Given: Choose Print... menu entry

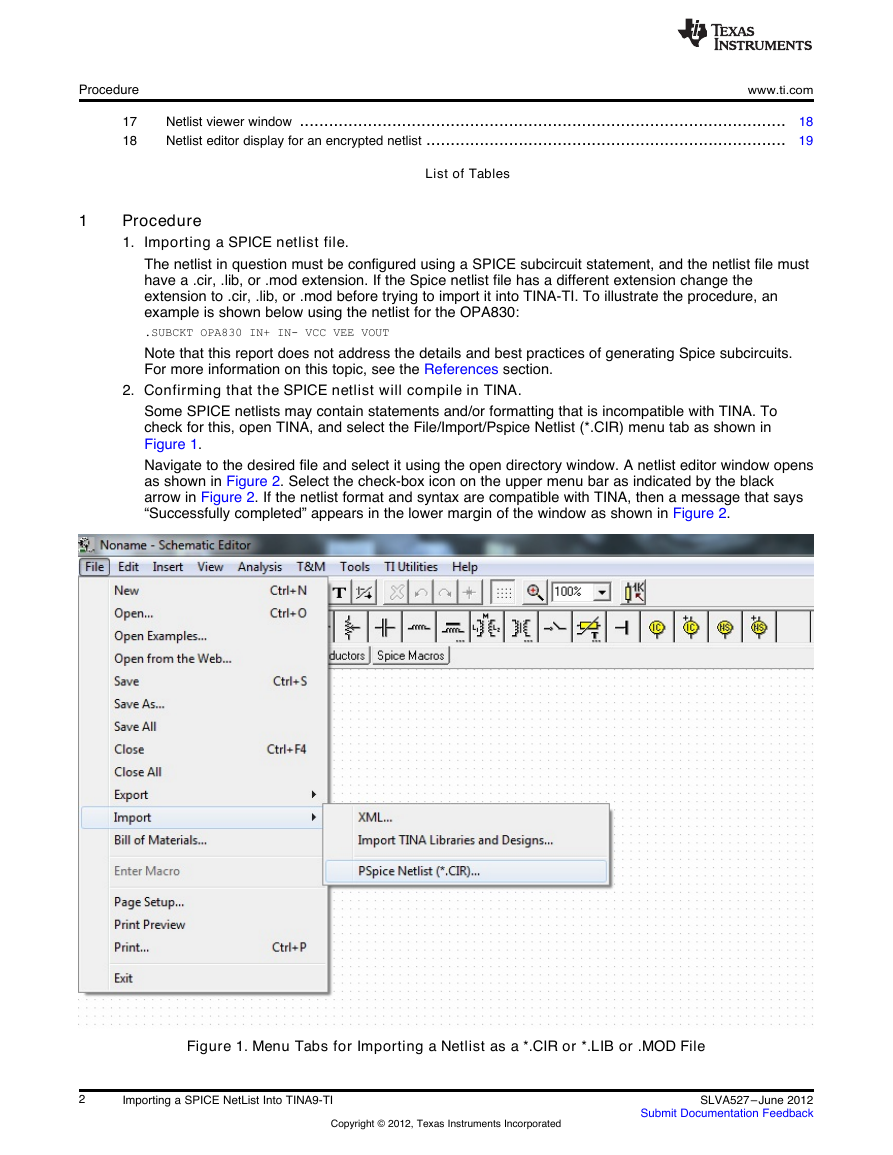Looking at the screenshot, I should coord(203,948).
